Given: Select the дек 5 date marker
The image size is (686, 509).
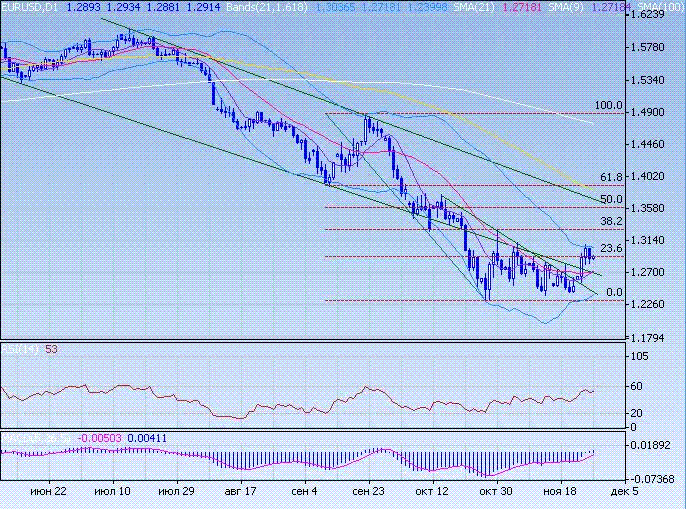Looking at the screenshot, I should (621, 492).
